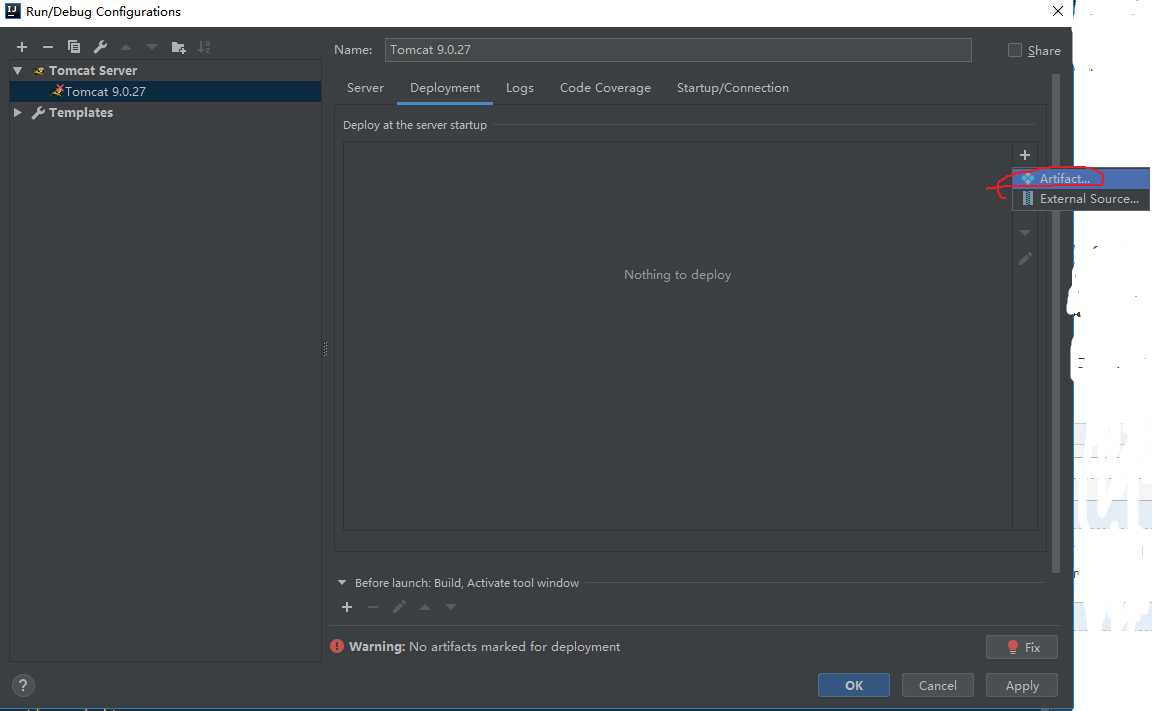The width and height of the screenshot is (1152, 711).
Task: Switch to the Startup/Connection tab
Action: tap(732, 87)
